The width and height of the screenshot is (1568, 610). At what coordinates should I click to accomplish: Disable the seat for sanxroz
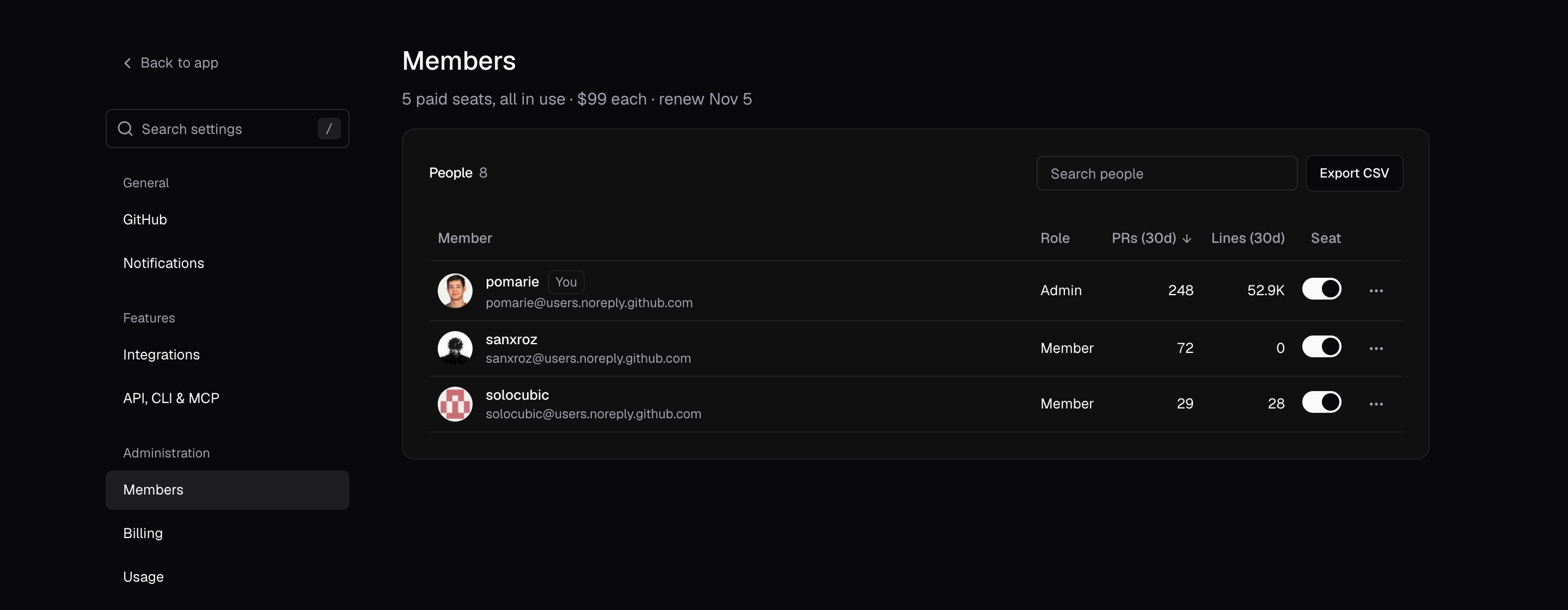pos(1321,347)
